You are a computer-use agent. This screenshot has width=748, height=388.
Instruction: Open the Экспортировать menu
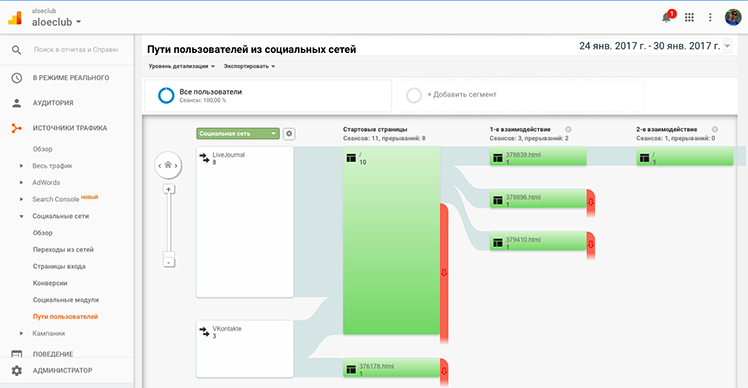[249, 66]
